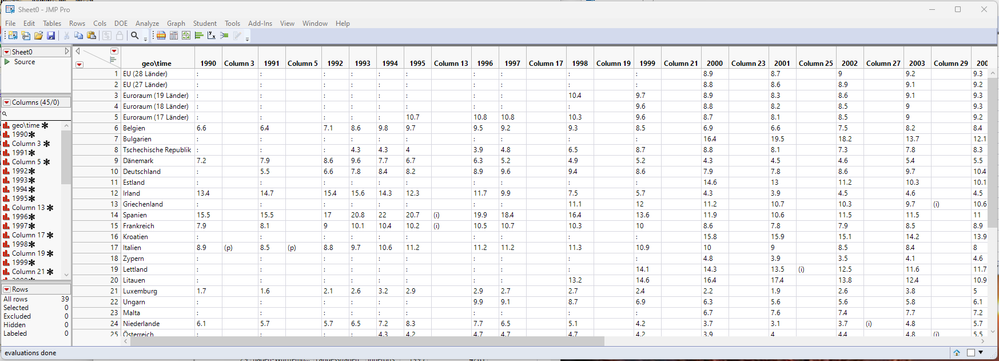Viewport: 999px width, 361px height.
Task: Click the gray column table icon in toolbar
Action: [173, 36]
